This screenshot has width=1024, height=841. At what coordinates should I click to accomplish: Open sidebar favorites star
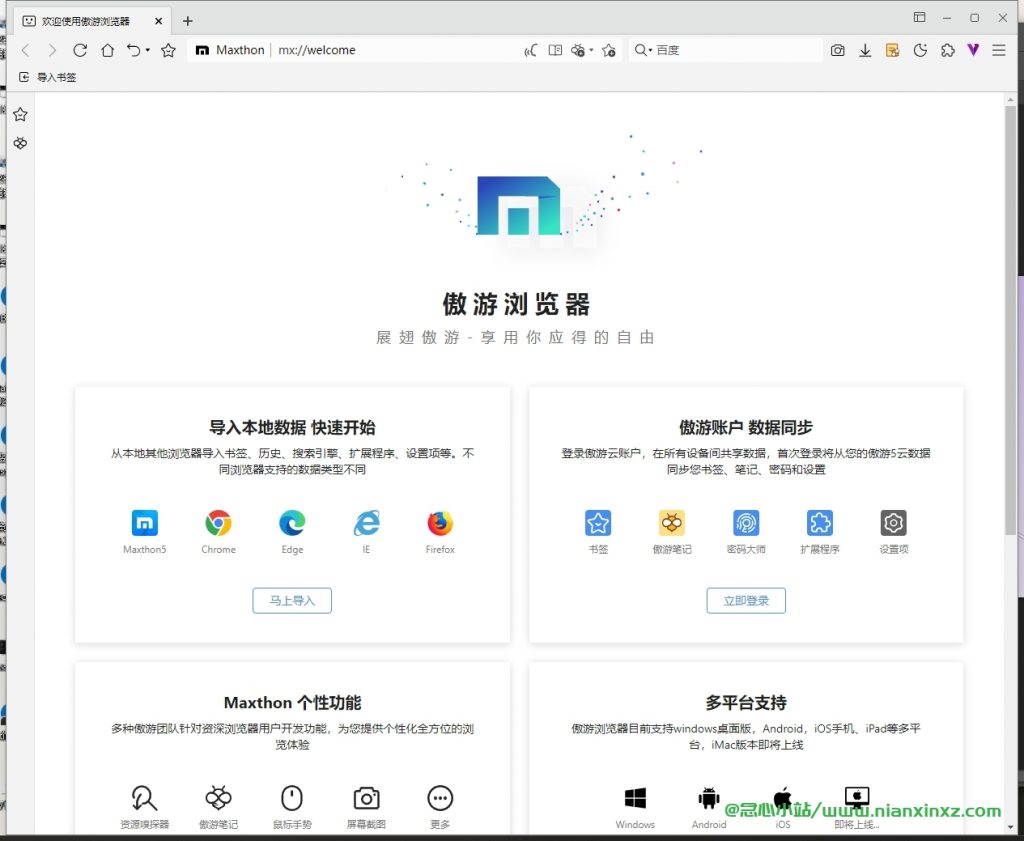point(20,114)
